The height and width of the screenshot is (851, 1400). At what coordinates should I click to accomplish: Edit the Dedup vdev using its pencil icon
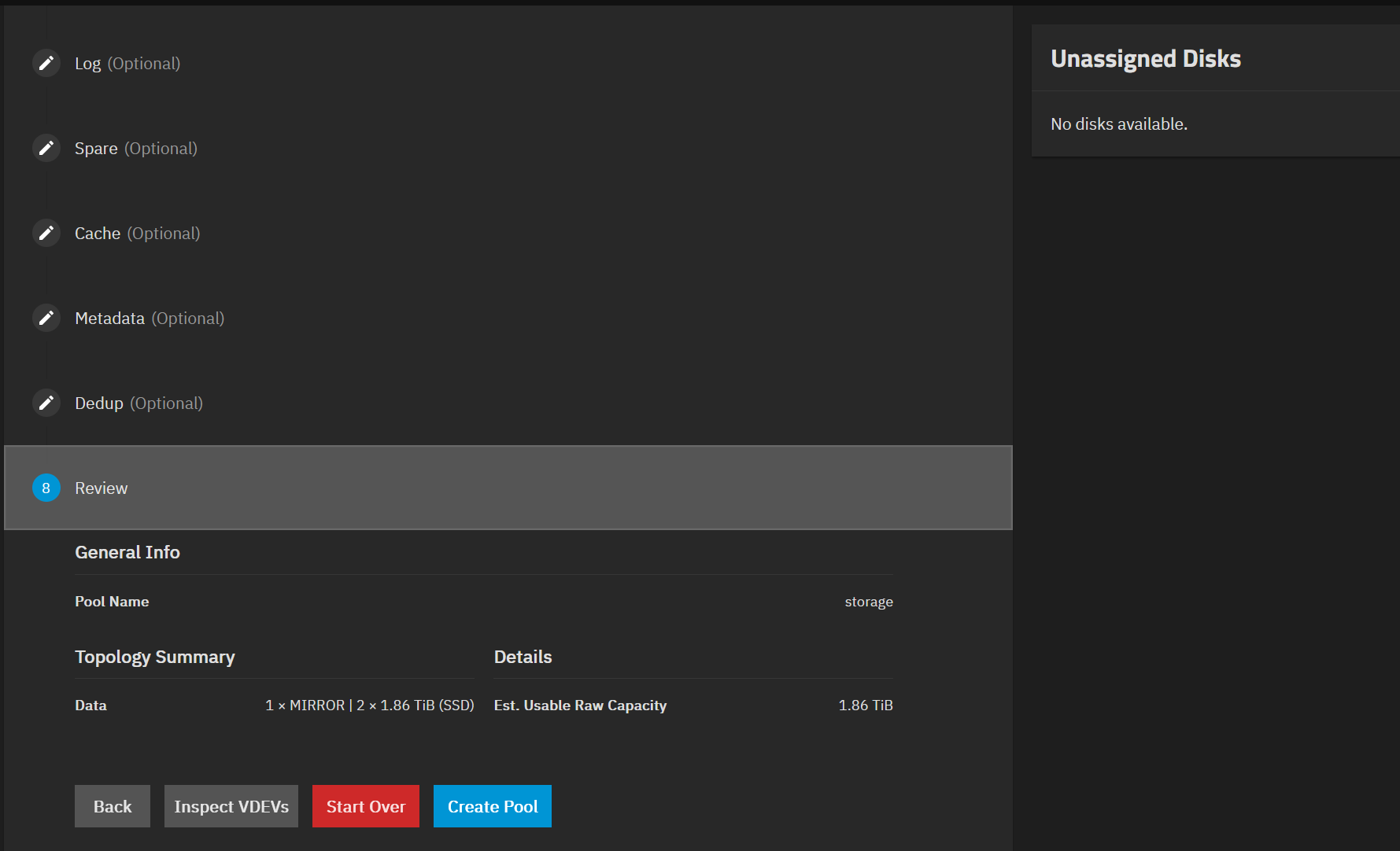point(46,403)
